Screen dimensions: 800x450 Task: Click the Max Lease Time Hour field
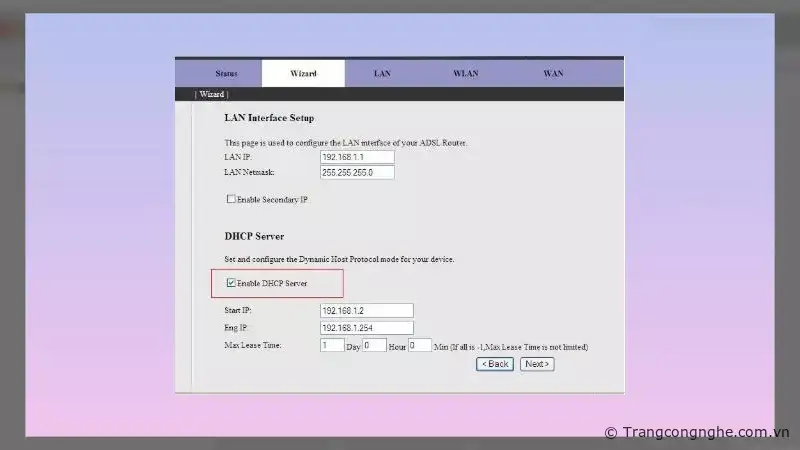click(x=374, y=345)
